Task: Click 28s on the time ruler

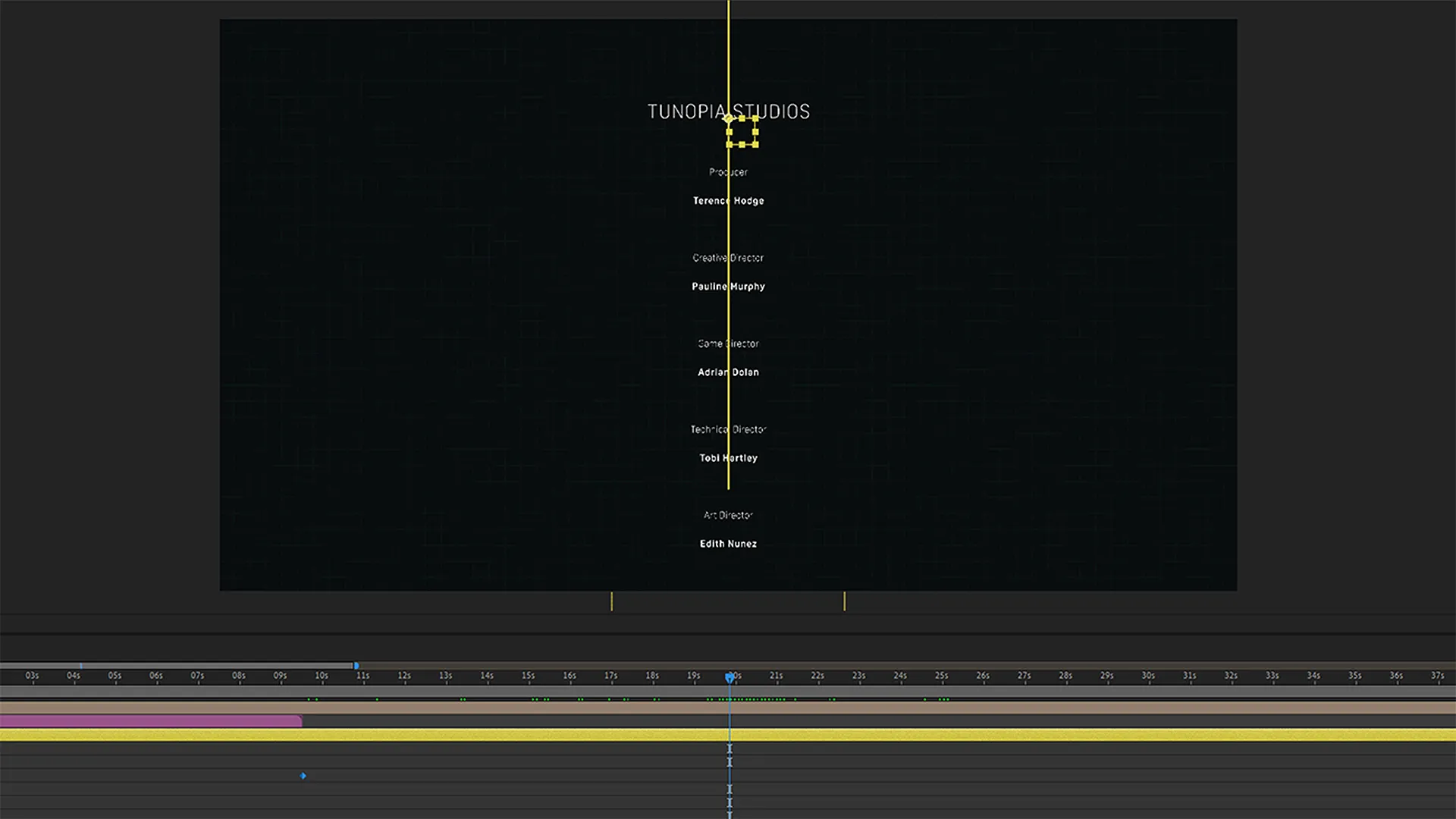Action: click(x=1065, y=675)
